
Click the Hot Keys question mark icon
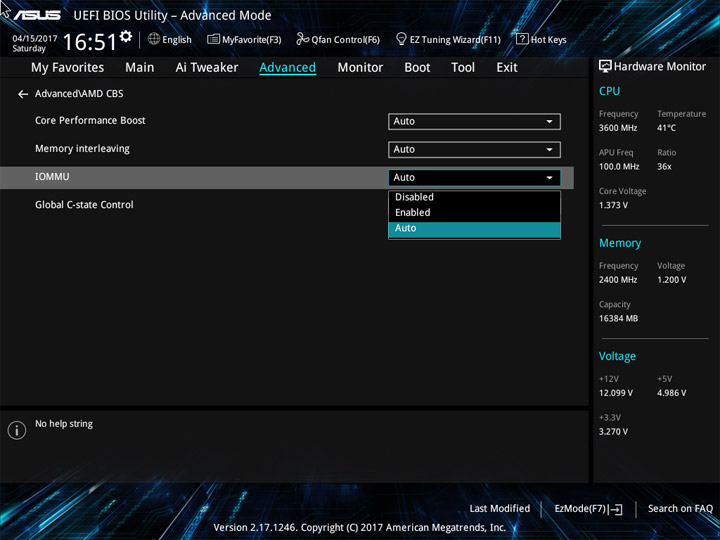[522, 39]
